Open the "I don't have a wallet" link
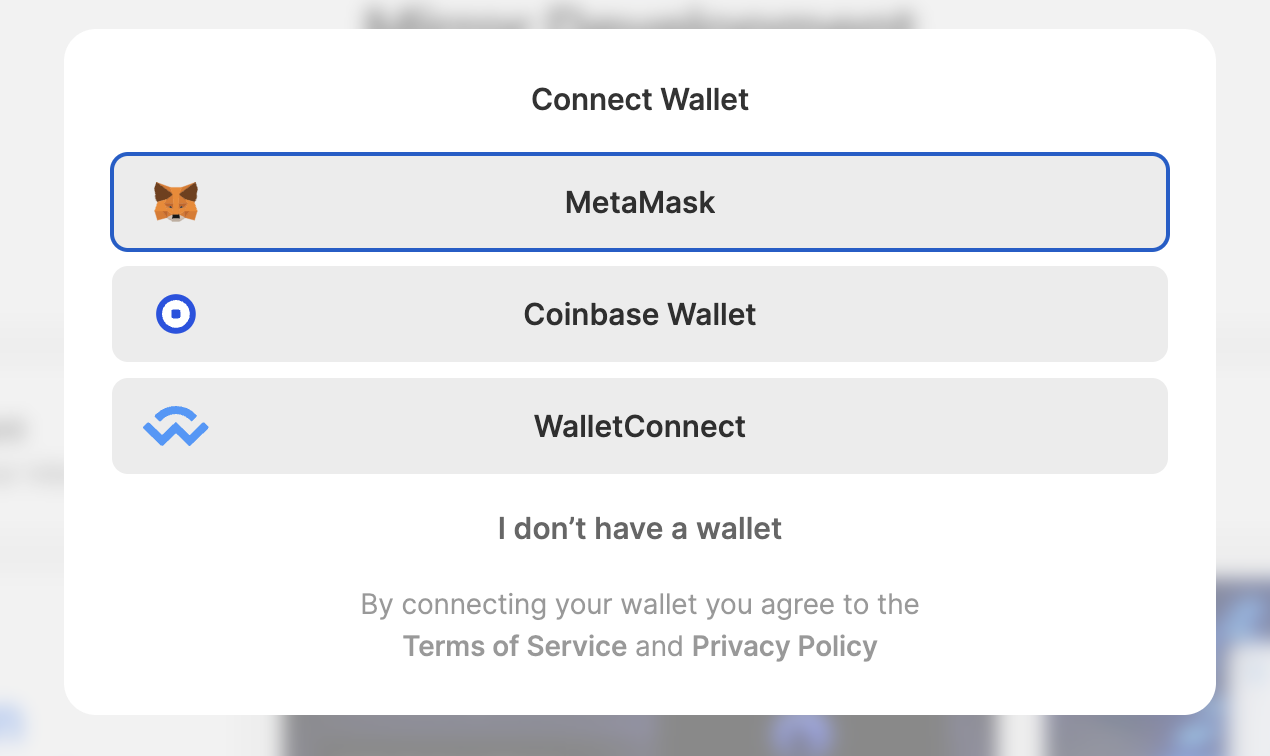 [x=640, y=528]
